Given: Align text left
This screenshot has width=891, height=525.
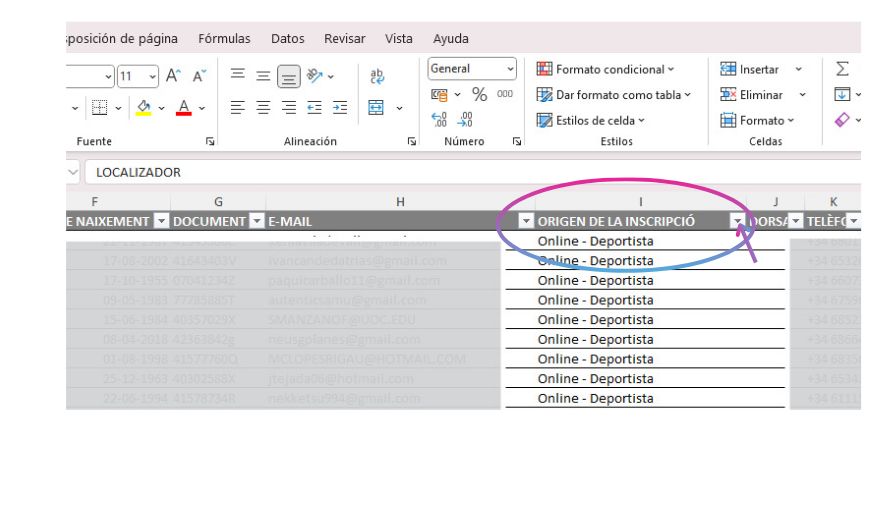Looking at the screenshot, I should point(238,107).
